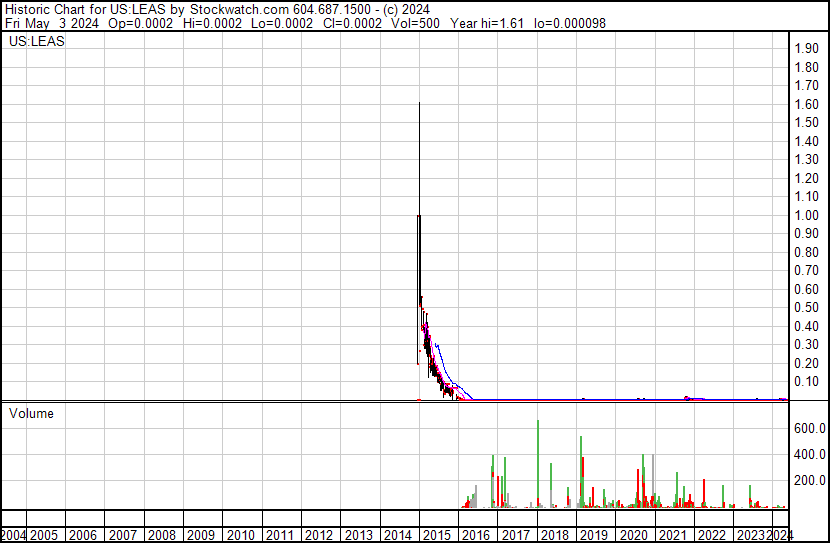Click the 2012 year label on time axis
Viewport: 830px width, 543px height.
coord(319,535)
